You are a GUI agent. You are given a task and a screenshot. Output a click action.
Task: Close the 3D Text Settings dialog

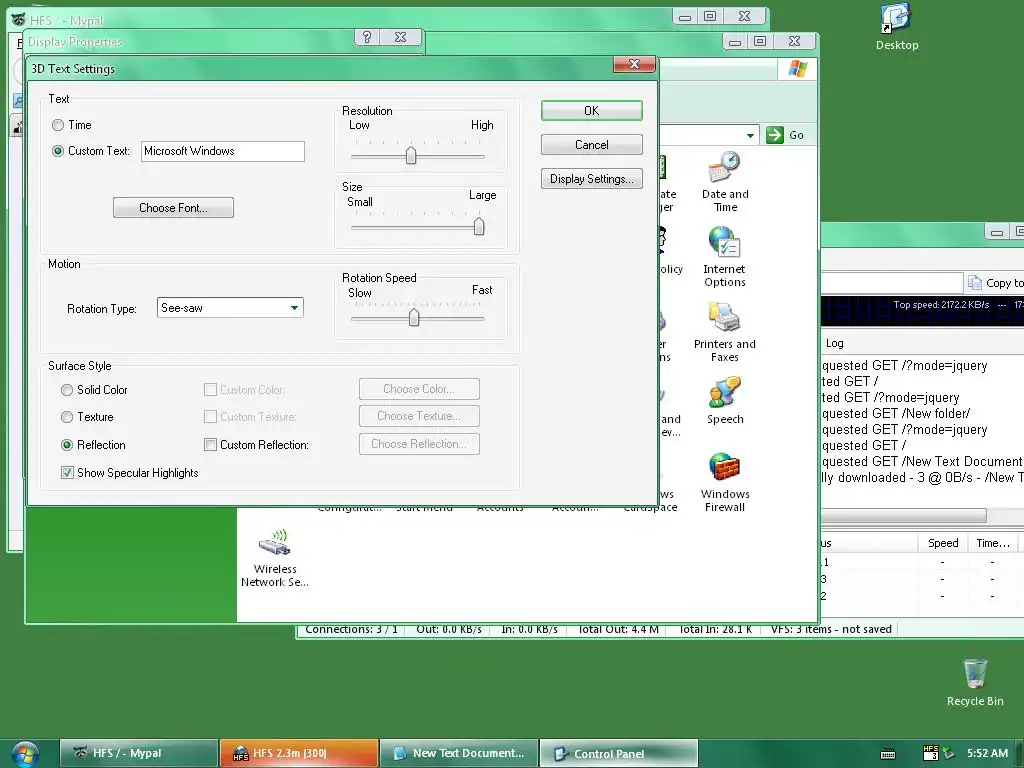(x=633, y=64)
